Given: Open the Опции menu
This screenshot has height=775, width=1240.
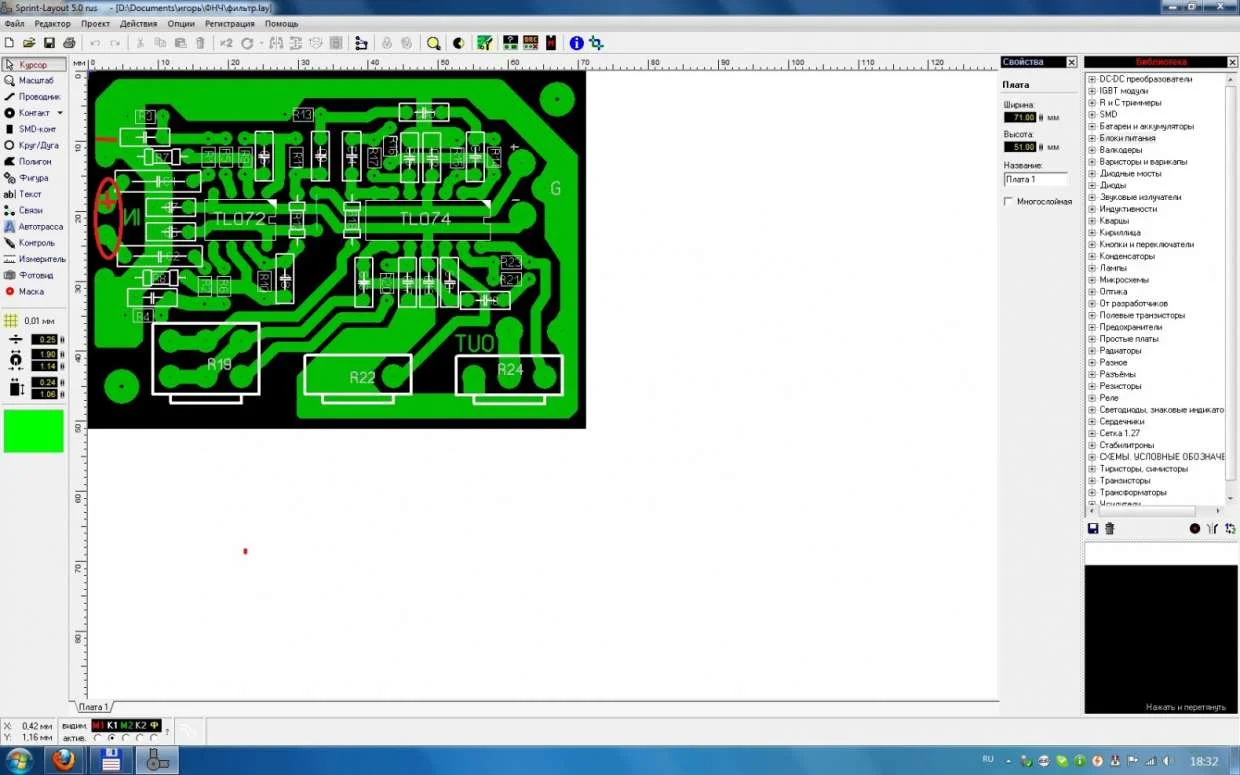Looking at the screenshot, I should 181,23.
